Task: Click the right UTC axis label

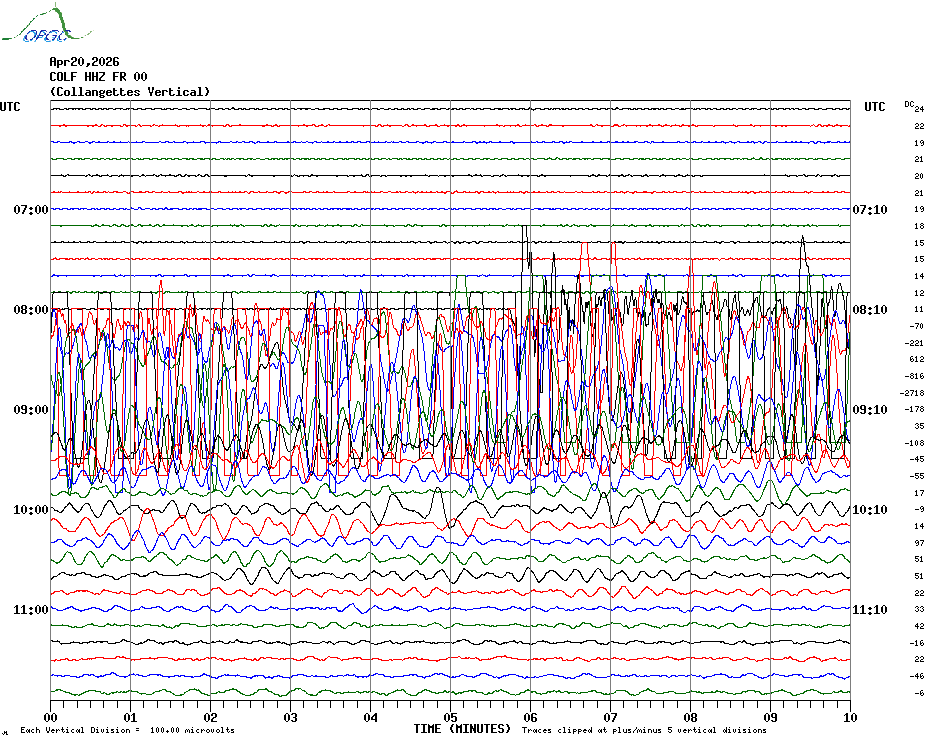Action: tap(874, 107)
